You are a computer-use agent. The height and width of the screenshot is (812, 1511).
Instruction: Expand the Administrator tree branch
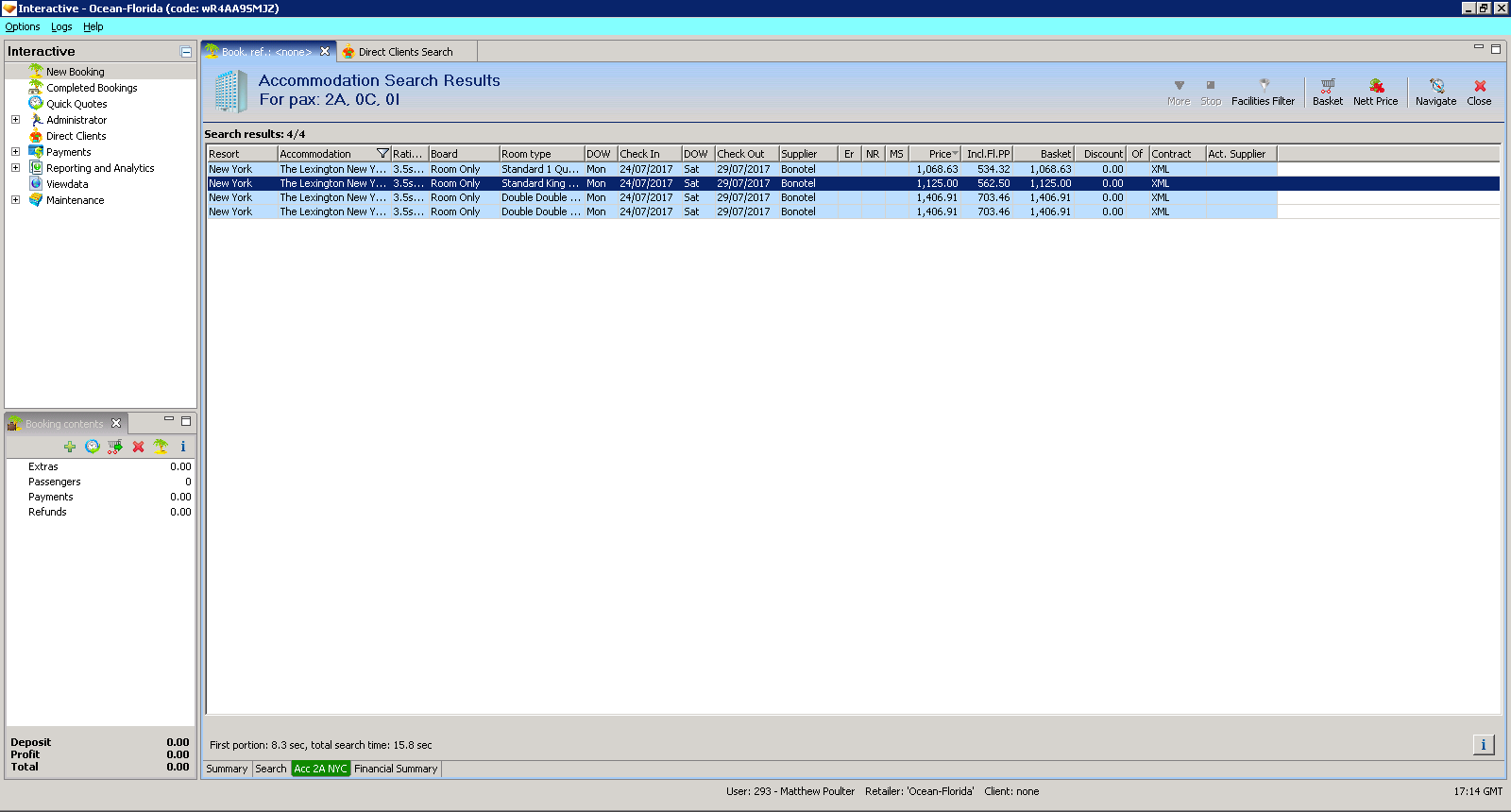point(15,120)
